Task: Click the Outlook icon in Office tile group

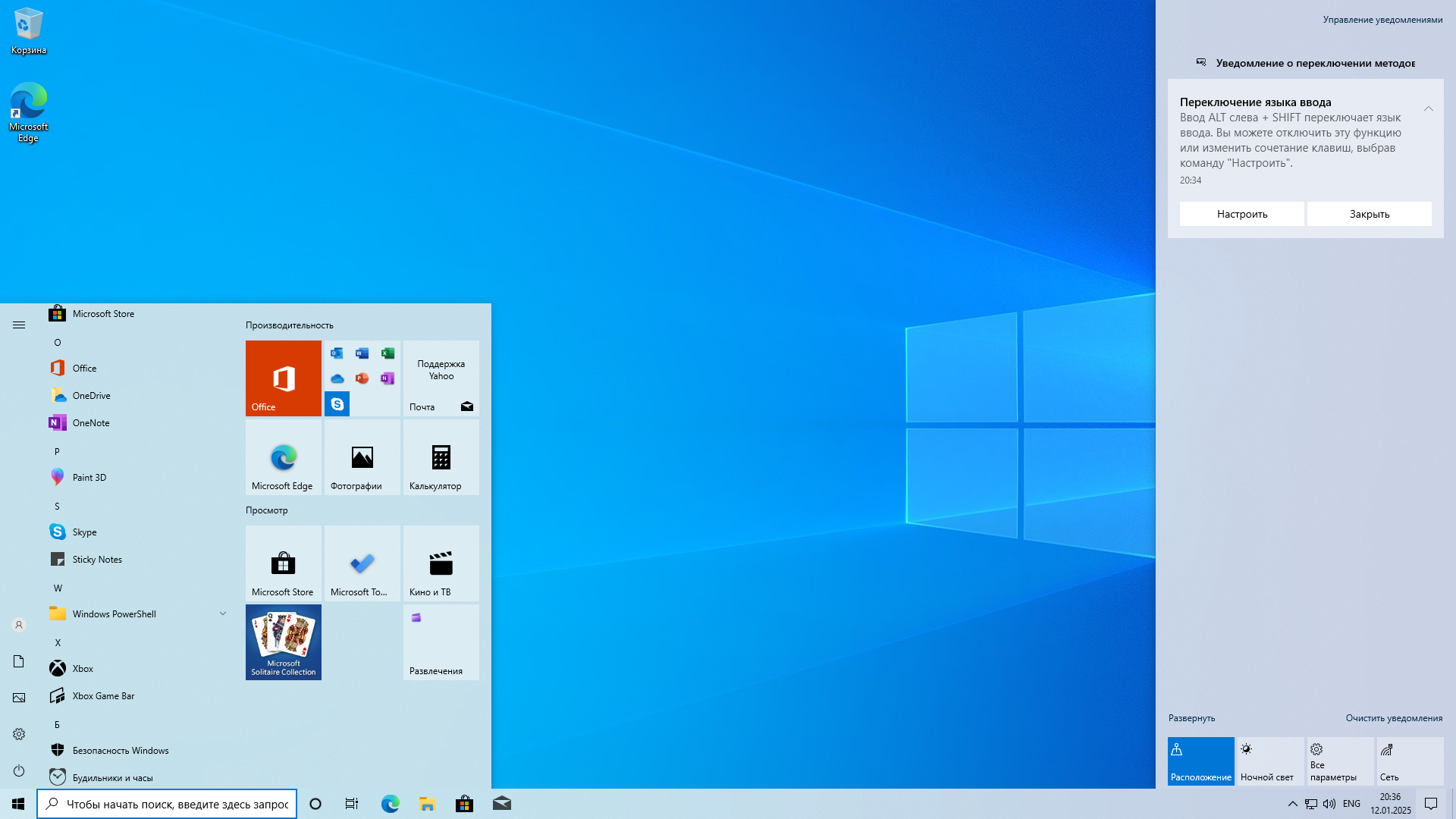Action: 337,353
